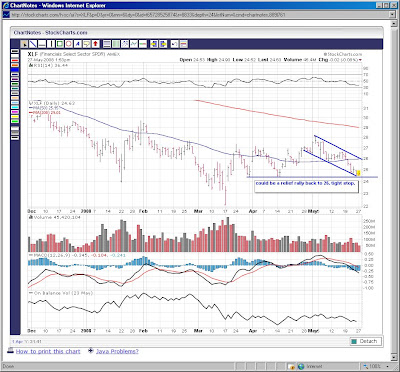Click the printer icon beside print link

point(10,351)
